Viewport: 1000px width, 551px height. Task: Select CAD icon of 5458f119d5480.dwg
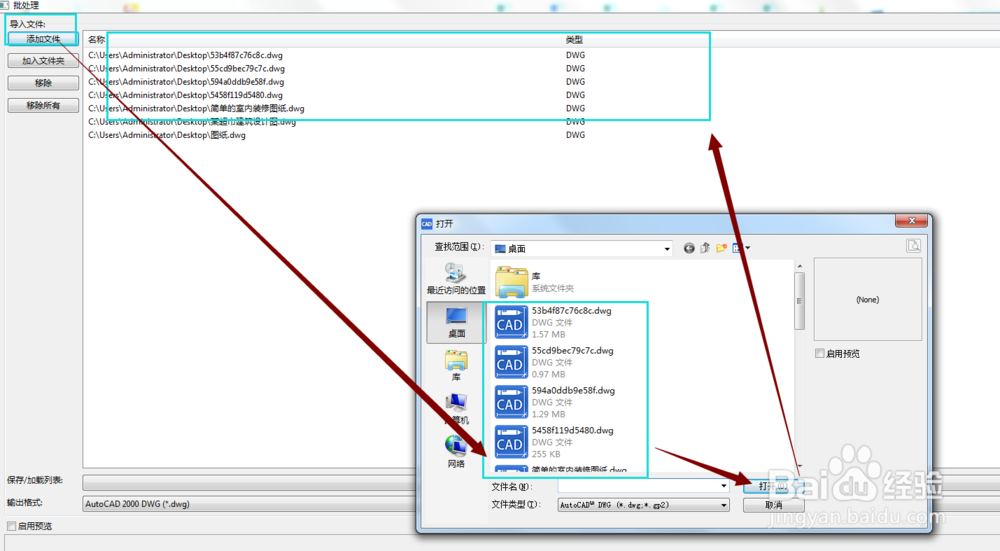coord(511,441)
